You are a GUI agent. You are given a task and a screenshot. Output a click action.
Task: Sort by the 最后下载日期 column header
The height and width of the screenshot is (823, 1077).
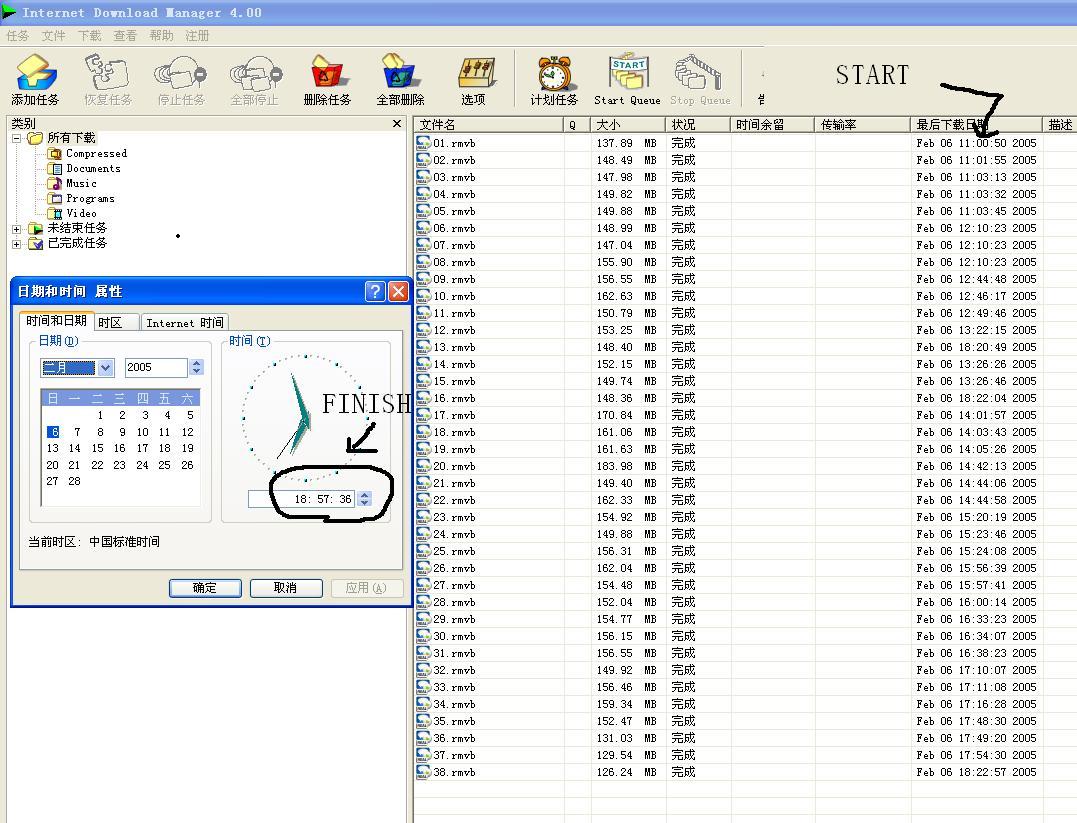pos(976,124)
